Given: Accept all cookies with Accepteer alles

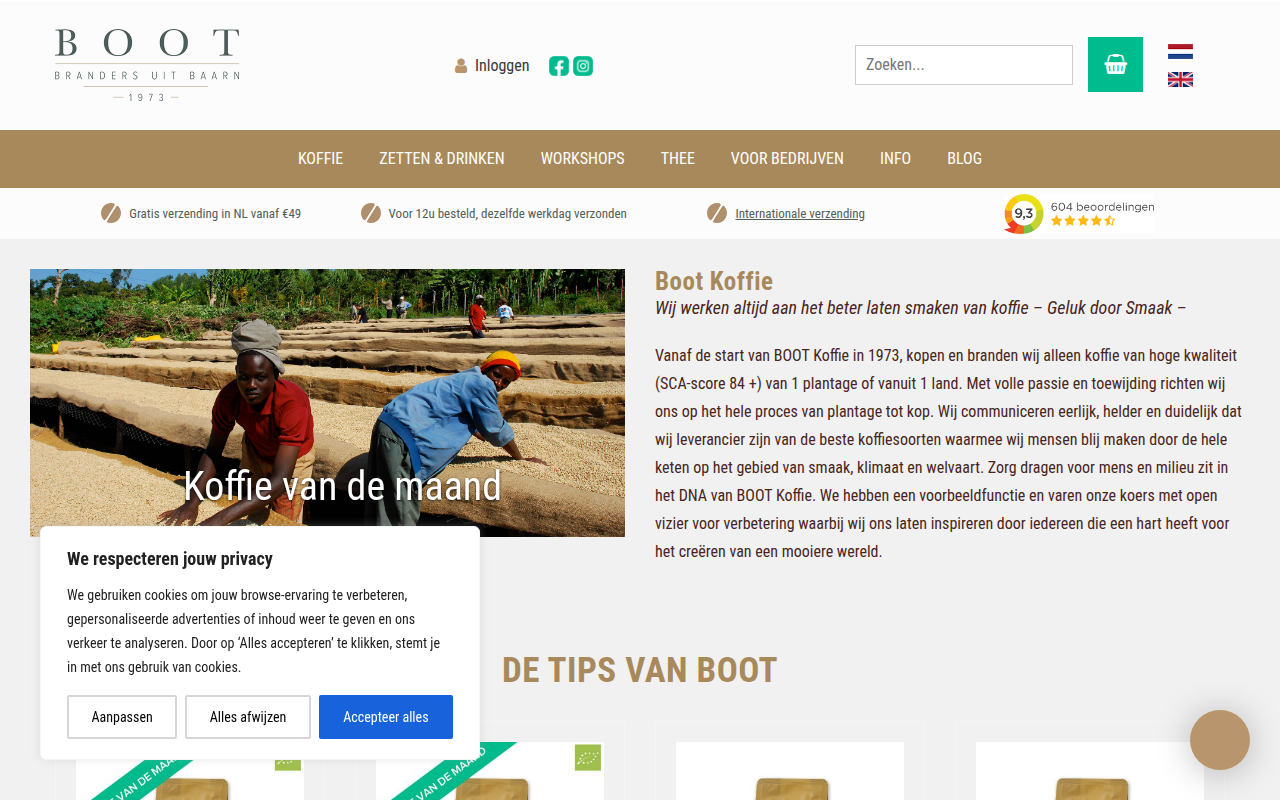Looking at the screenshot, I should 386,717.
